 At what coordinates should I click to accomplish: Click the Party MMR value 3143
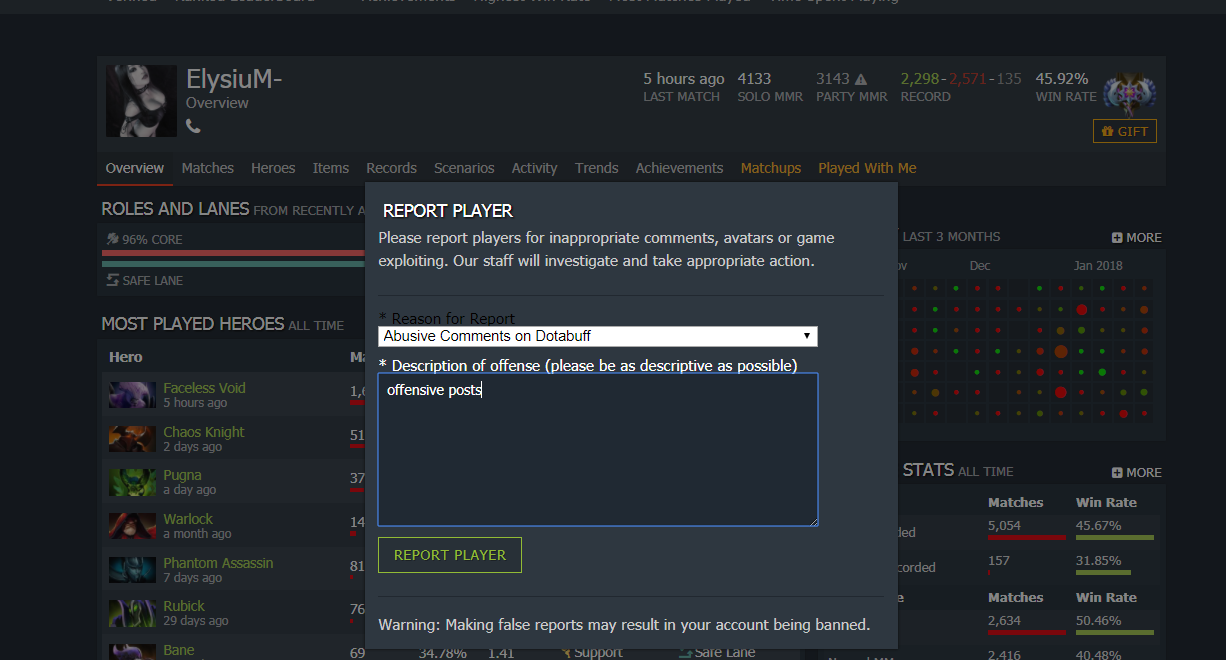pos(833,79)
